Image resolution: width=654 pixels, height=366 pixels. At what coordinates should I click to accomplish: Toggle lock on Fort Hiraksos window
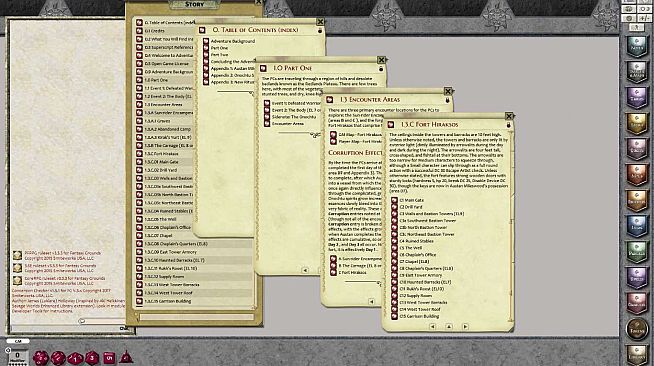pyautogui.click(x=508, y=125)
